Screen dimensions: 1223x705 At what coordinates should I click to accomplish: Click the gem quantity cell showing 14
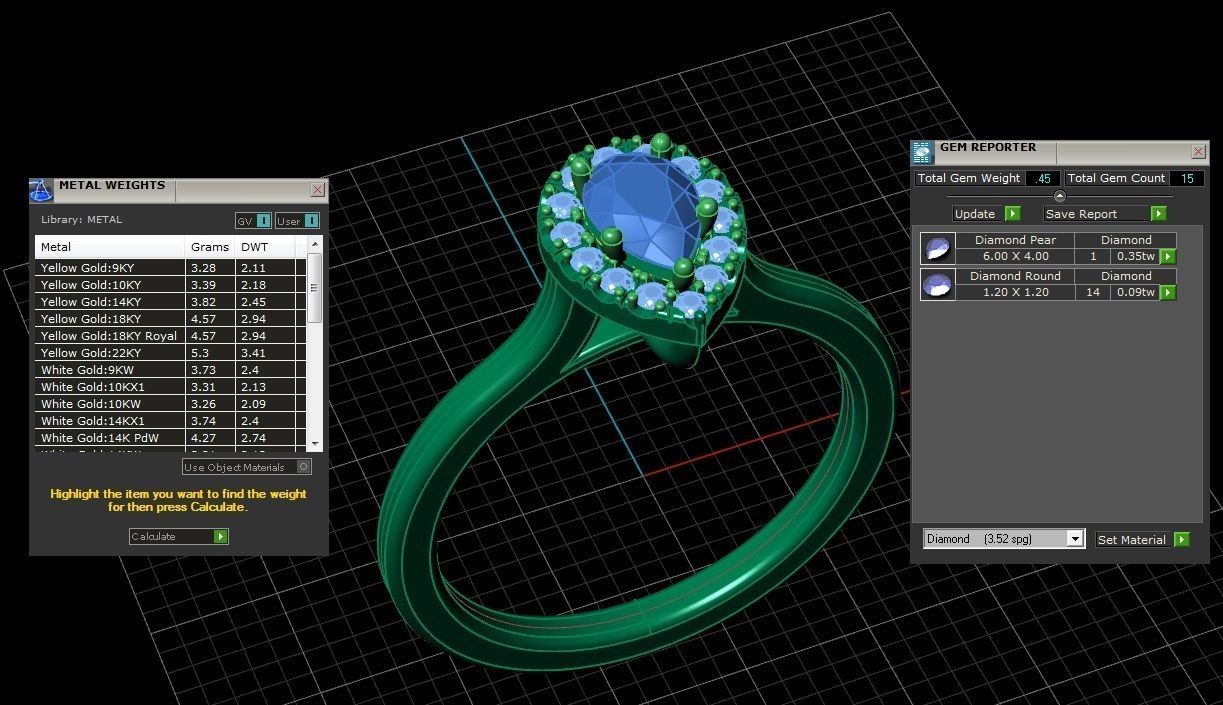(1092, 293)
